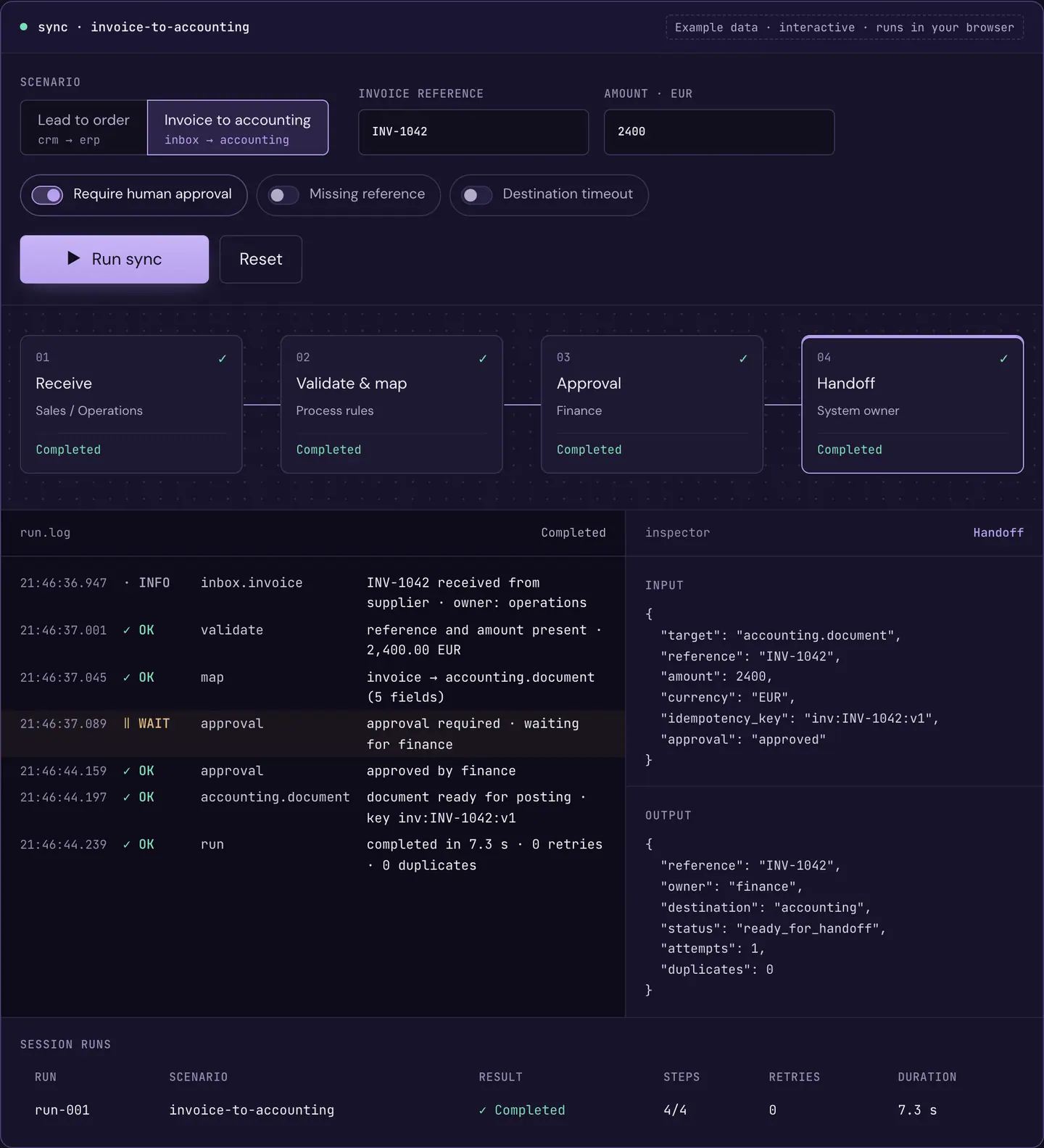The width and height of the screenshot is (1044, 1148).
Task: Click the checkmark on Validate & map step
Action: tap(483, 358)
